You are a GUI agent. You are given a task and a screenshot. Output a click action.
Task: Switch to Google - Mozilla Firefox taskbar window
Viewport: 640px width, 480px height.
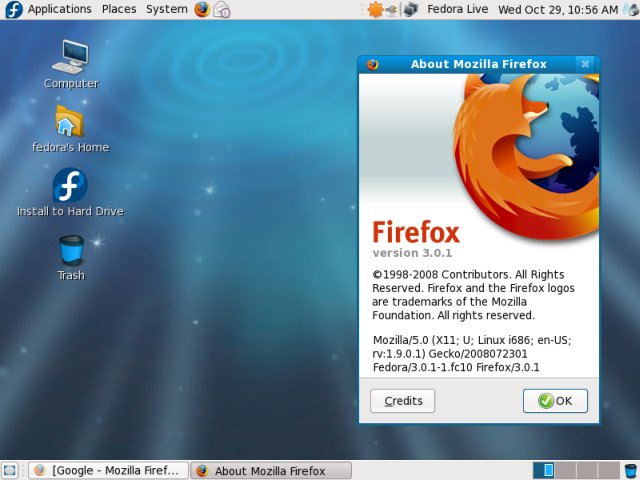pos(108,471)
